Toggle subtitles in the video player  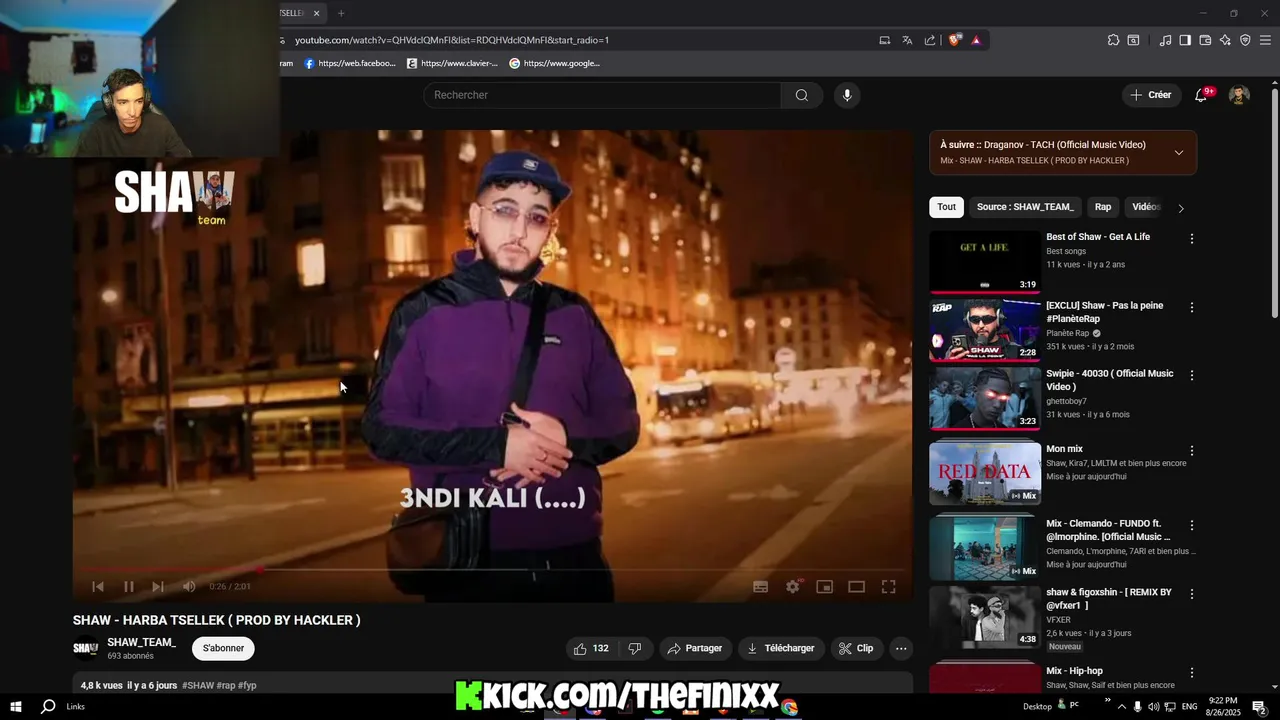(760, 587)
